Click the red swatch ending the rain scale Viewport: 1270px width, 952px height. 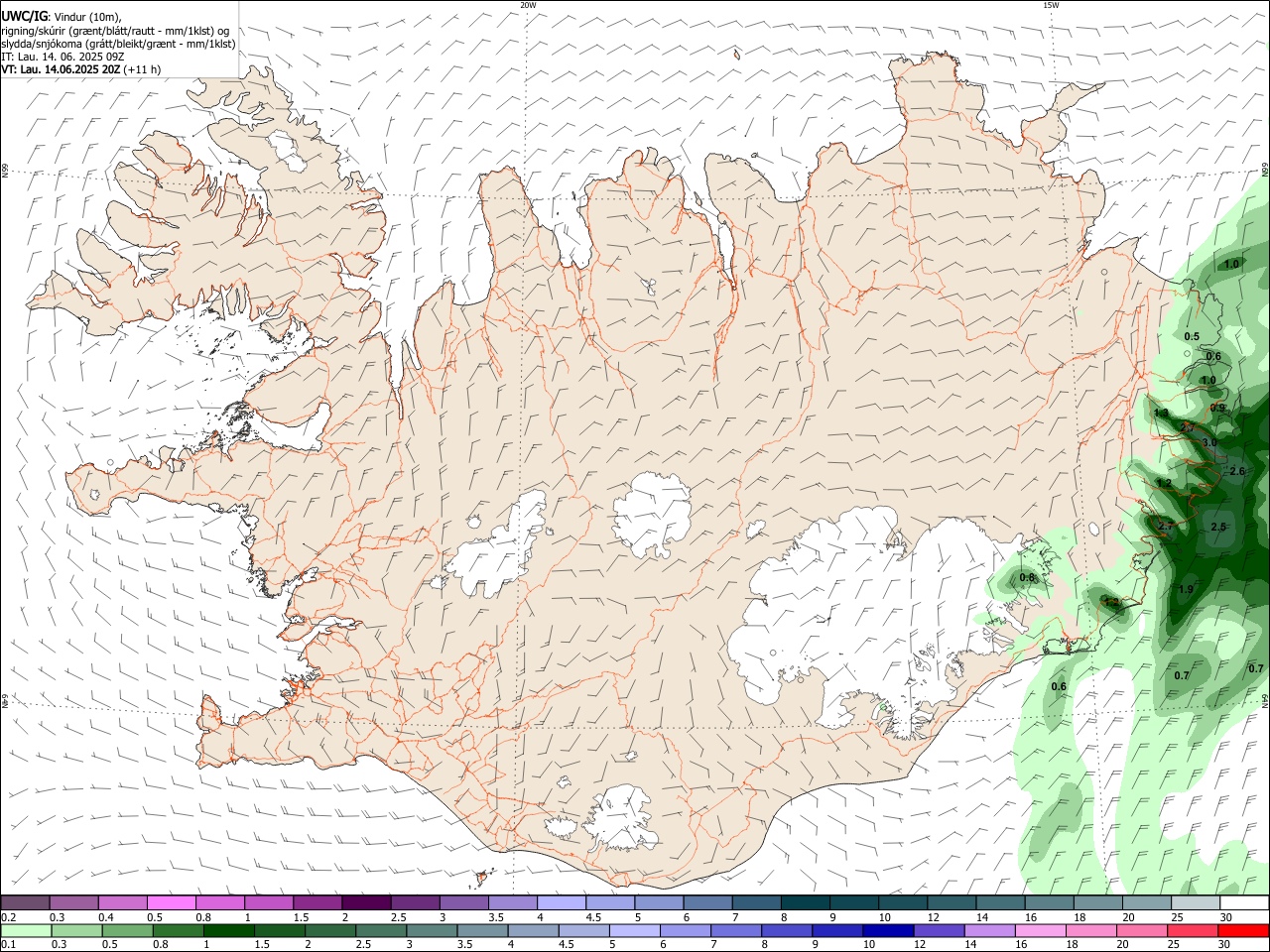tap(1244, 931)
